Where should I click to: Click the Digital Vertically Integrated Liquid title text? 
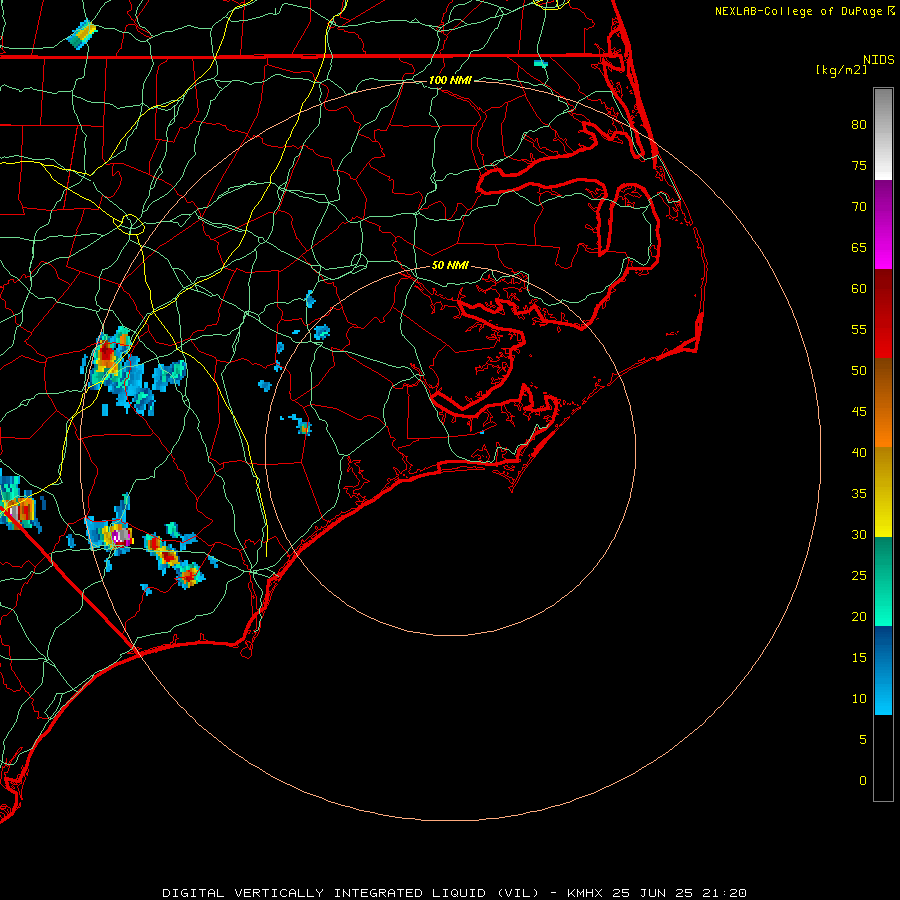351,893
